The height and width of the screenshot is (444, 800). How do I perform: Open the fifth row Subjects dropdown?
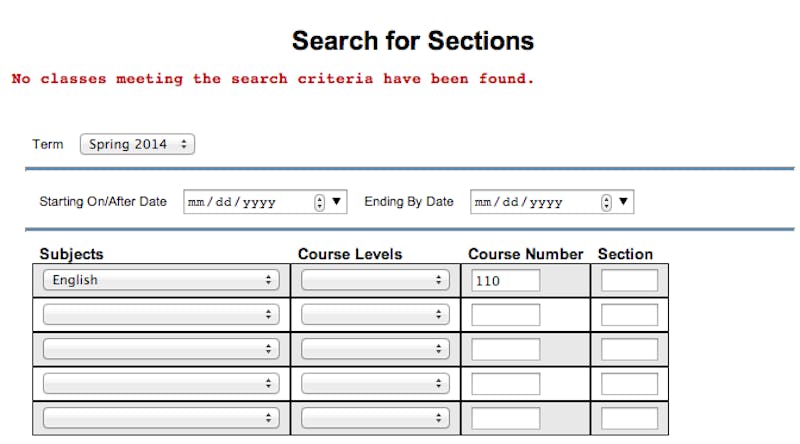point(161,418)
